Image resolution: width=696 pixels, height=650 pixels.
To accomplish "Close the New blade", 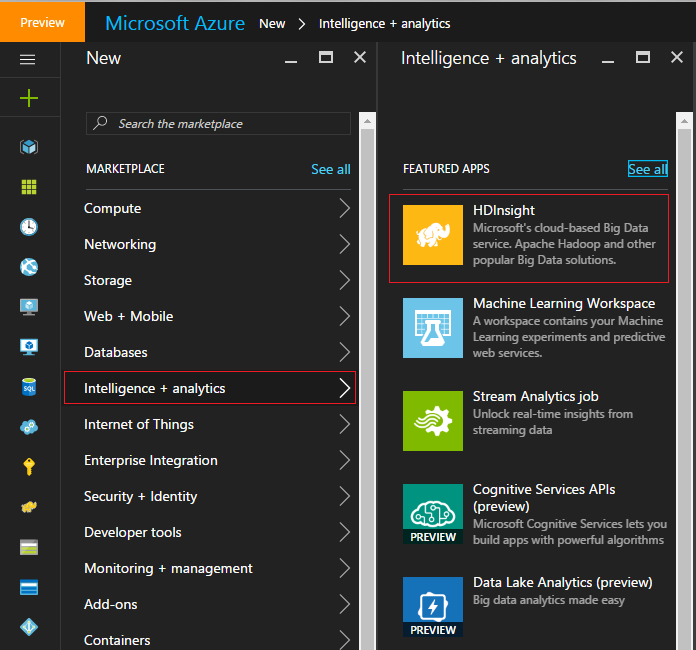I will 360,57.
